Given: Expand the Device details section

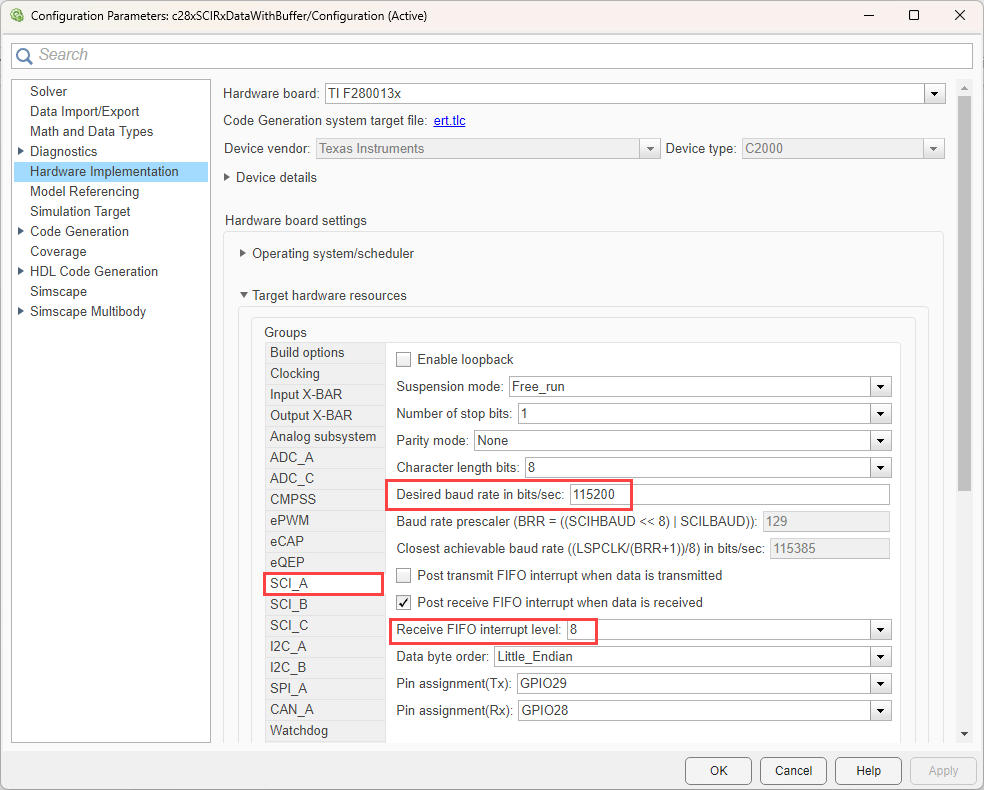Looking at the screenshot, I should pos(228,178).
